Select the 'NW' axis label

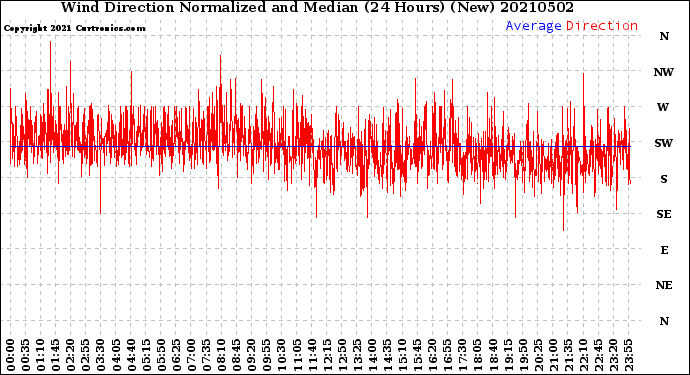point(664,72)
